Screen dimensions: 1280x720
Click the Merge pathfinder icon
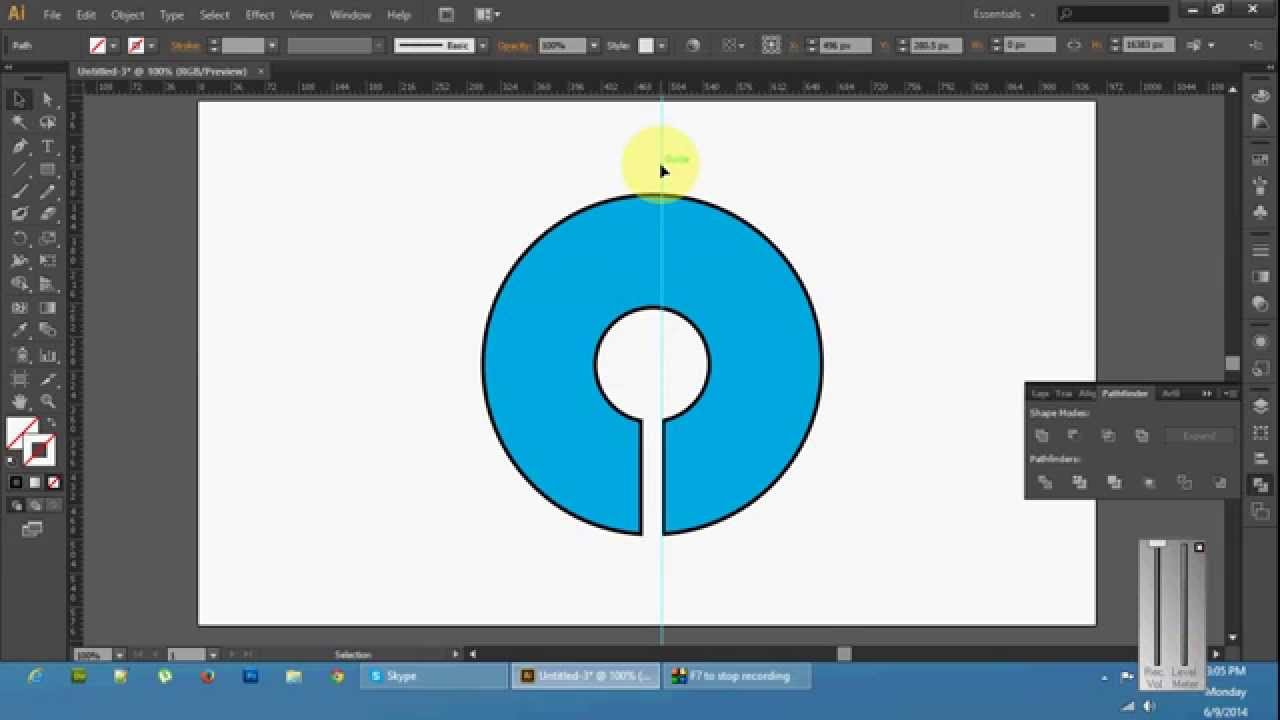pyautogui.click(x=1114, y=482)
